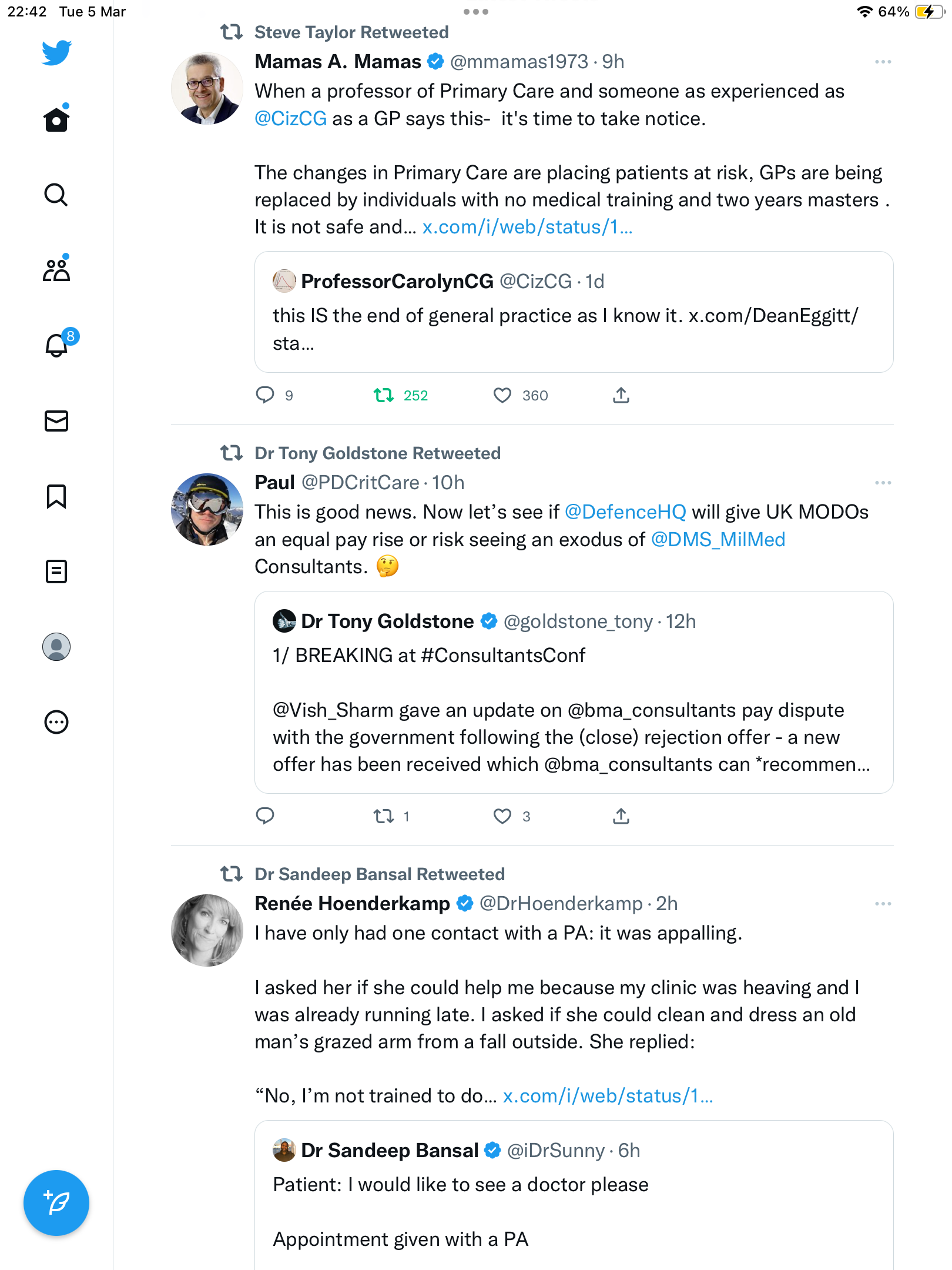
Task: Open the More circle icon in sidebar
Action: pos(56,722)
